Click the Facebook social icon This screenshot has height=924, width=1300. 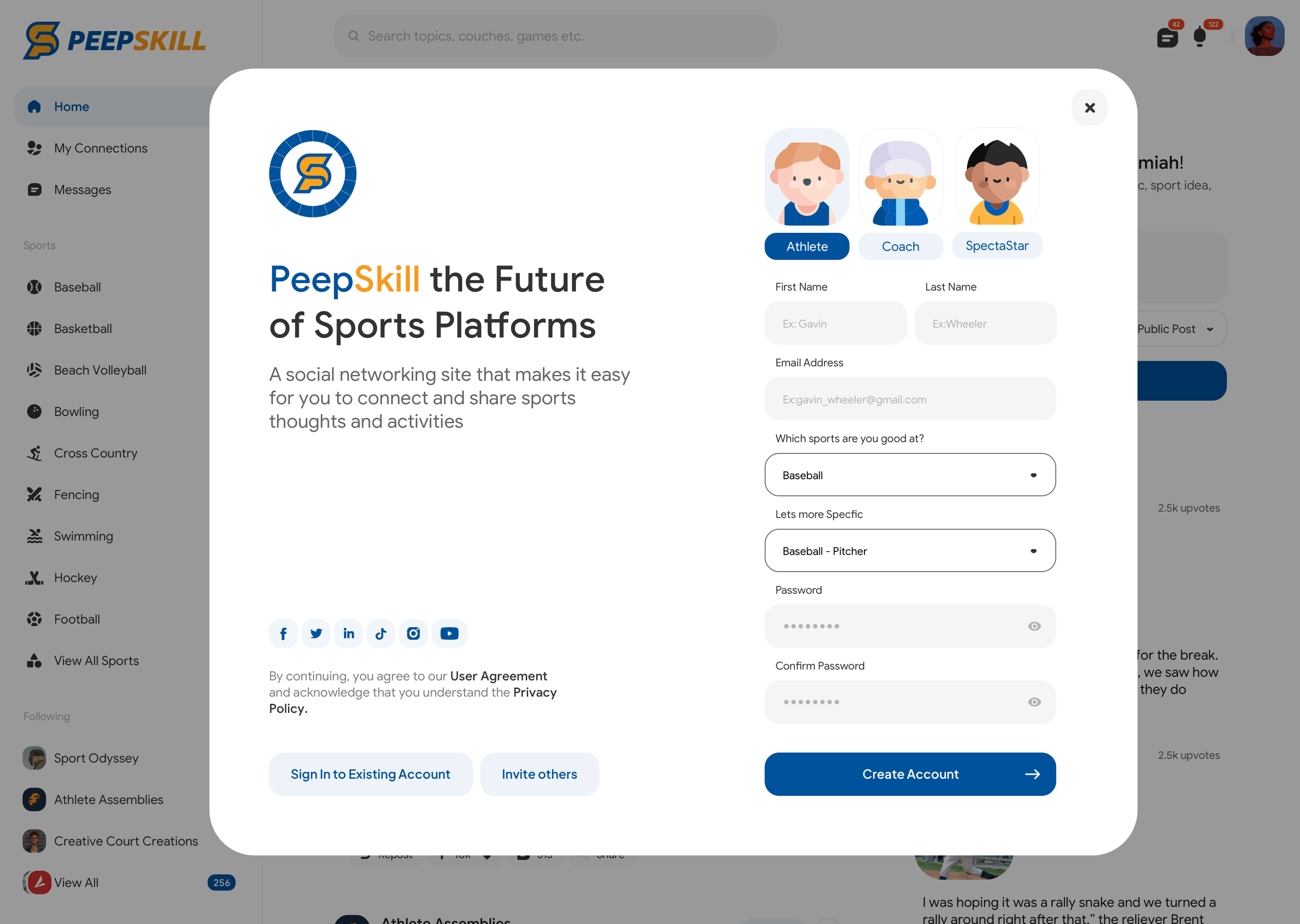click(283, 633)
